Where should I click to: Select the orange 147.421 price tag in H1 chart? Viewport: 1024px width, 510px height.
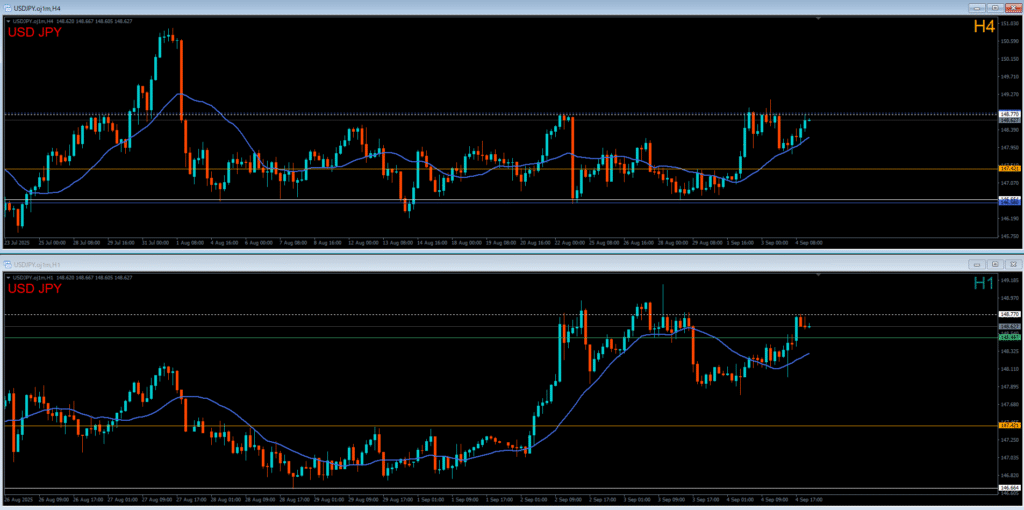[x=1010, y=425]
